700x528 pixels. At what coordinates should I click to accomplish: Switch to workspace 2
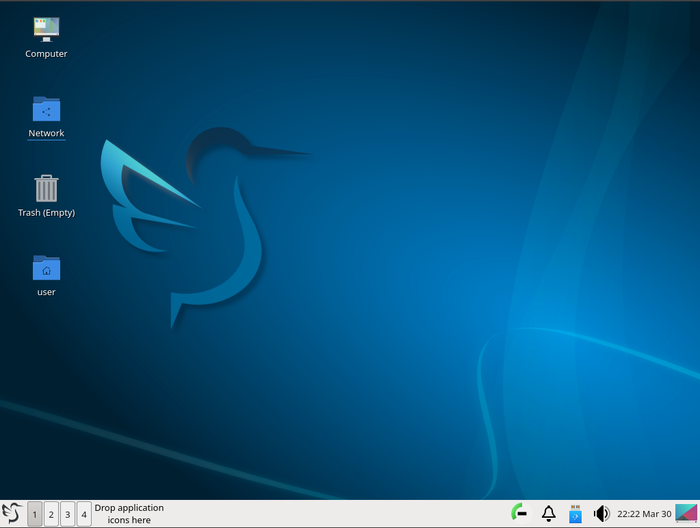(51, 515)
